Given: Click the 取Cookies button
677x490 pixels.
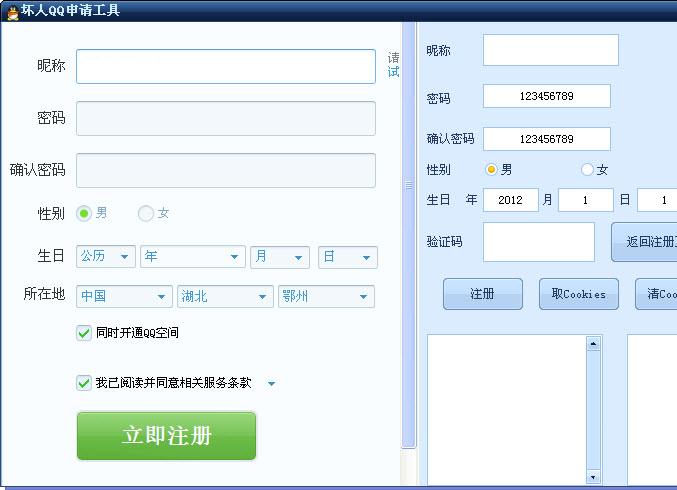Looking at the screenshot, I should point(579,294).
